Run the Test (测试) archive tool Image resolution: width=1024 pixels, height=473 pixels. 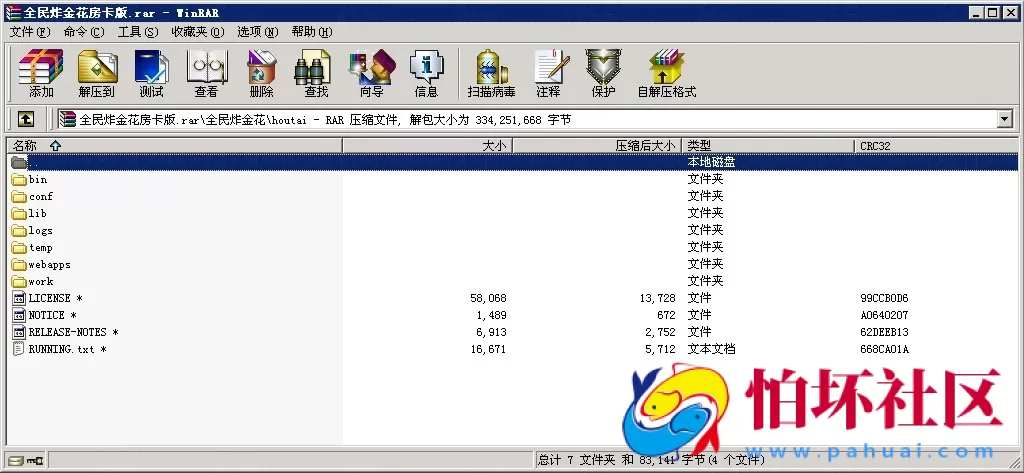152,73
